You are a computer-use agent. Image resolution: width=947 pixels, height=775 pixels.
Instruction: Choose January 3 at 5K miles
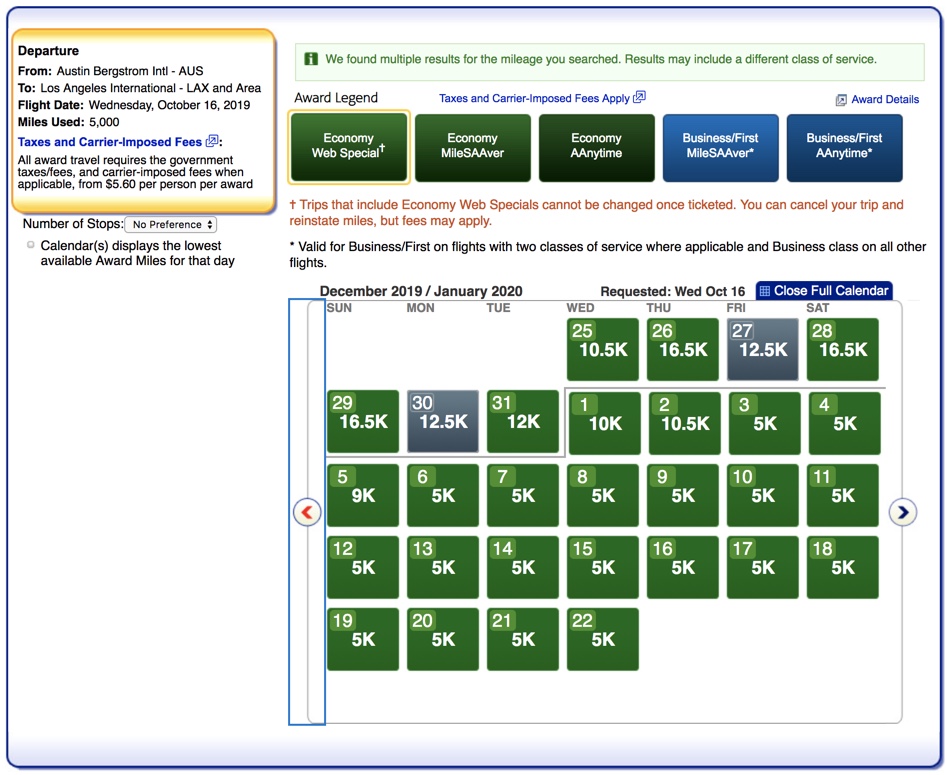pyautogui.click(x=765, y=423)
